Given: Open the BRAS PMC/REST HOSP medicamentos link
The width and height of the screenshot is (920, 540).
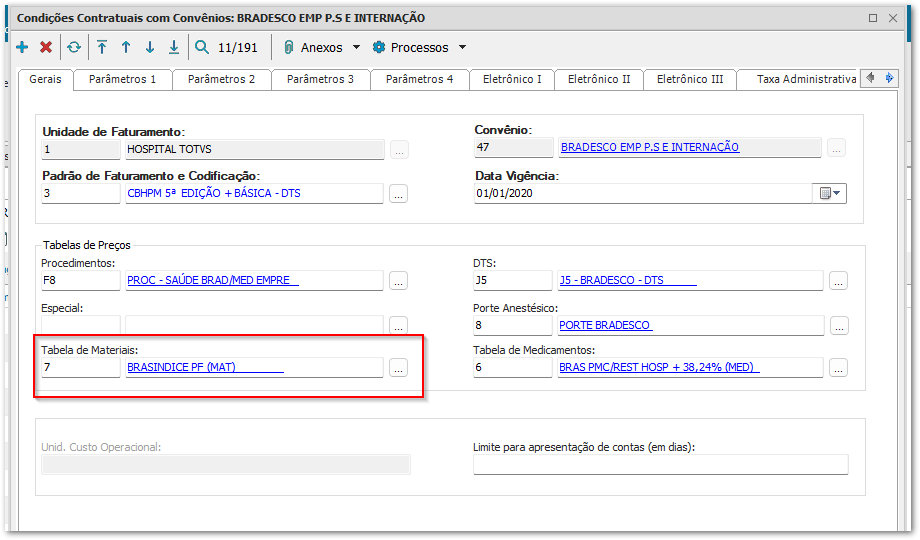Looking at the screenshot, I should click(x=659, y=367).
